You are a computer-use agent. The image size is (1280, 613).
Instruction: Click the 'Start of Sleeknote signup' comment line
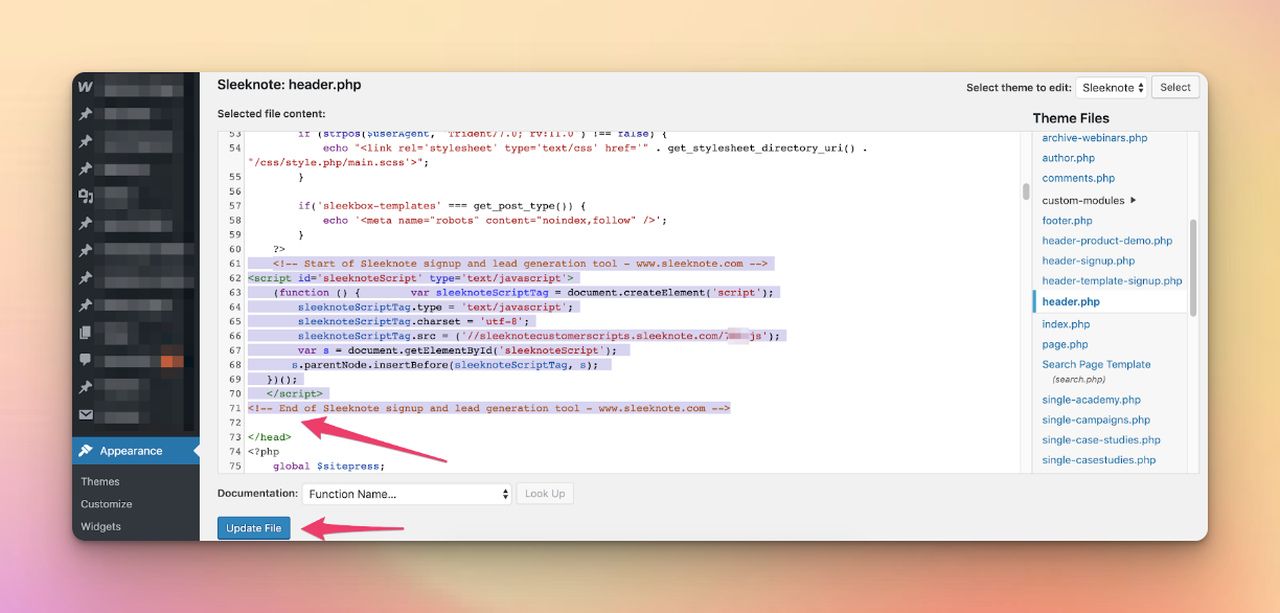click(520, 264)
